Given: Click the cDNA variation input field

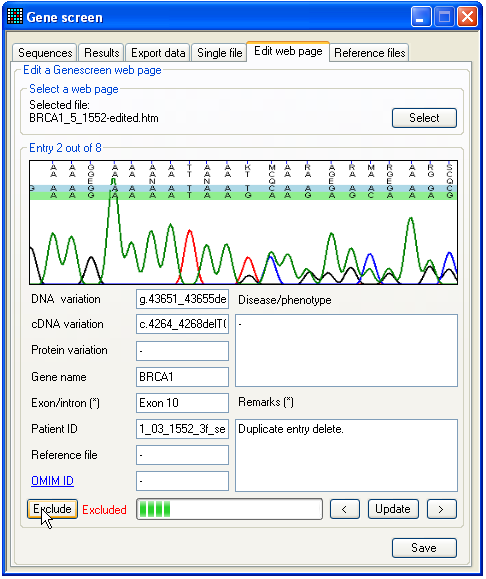Looking at the screenshot, I should [182, 324].
